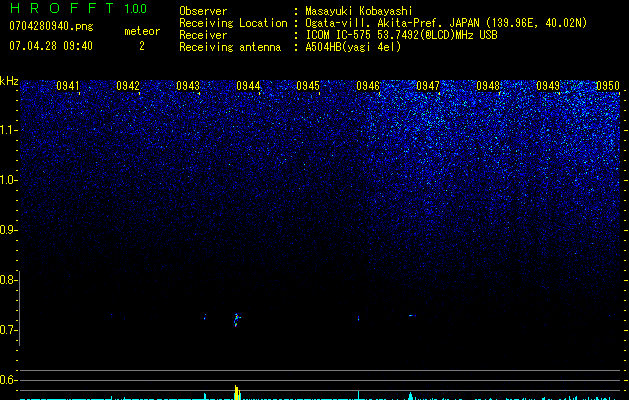Screen dimensions: 629x400
Task: Click the Receiving Location label
Action: [x=233, y=23]
